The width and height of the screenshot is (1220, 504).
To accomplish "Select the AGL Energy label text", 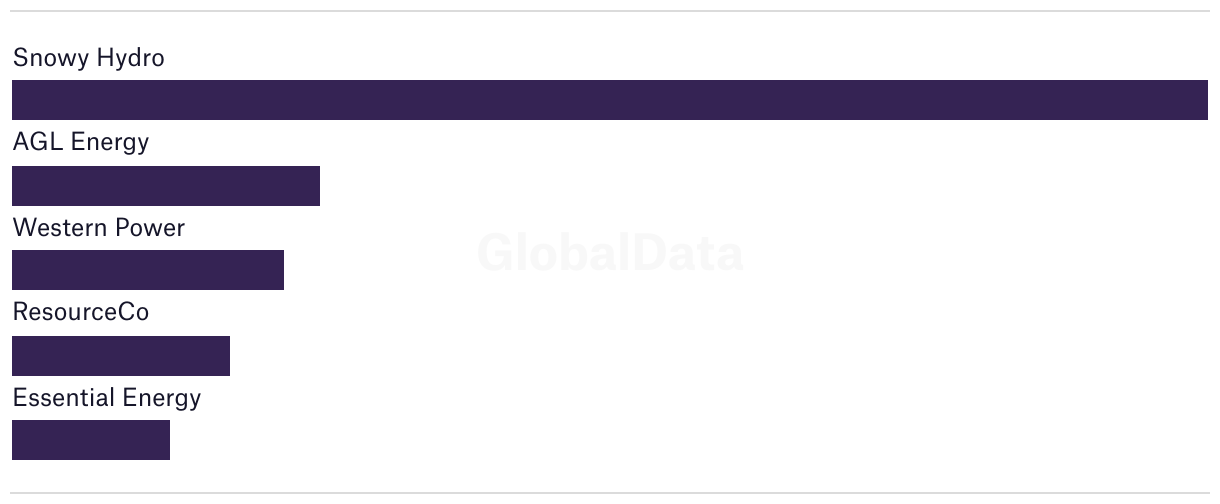I will (81, 142).
